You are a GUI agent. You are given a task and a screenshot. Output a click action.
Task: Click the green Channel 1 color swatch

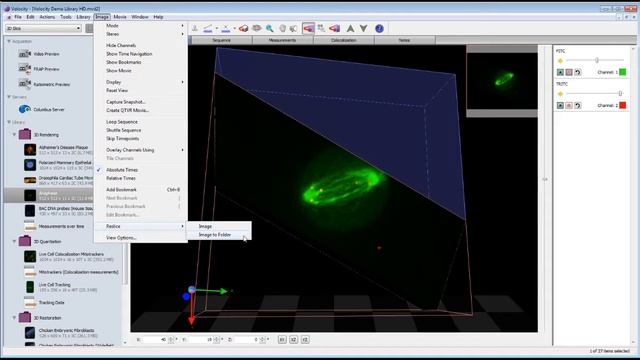click(x=622, y=72)
